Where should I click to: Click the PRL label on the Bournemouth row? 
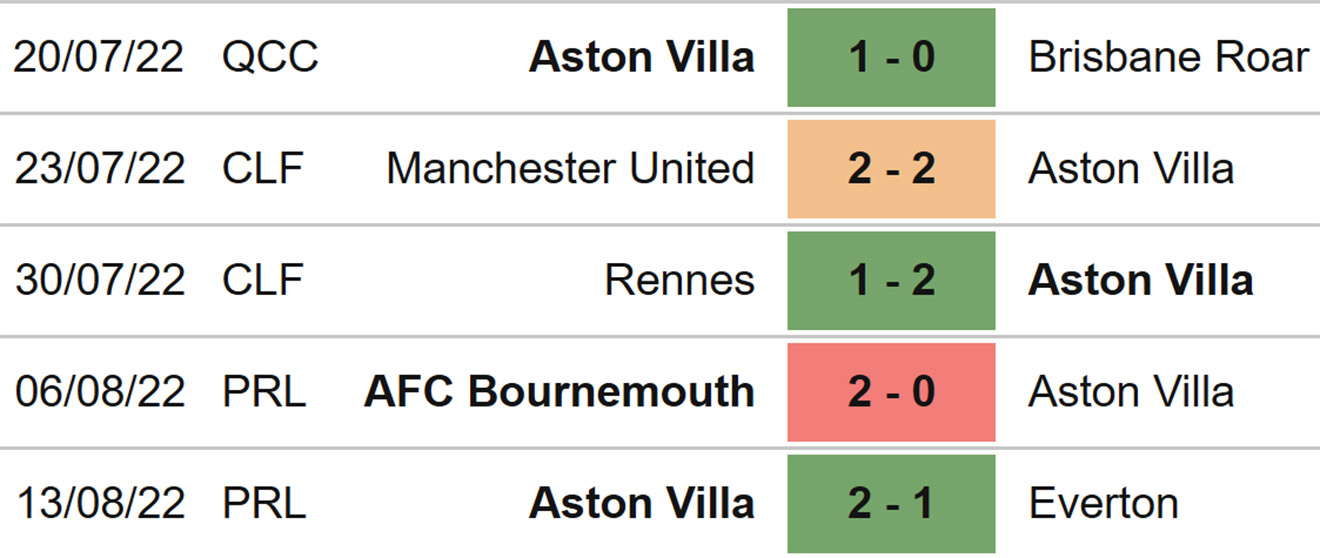[x=264, y=392]
